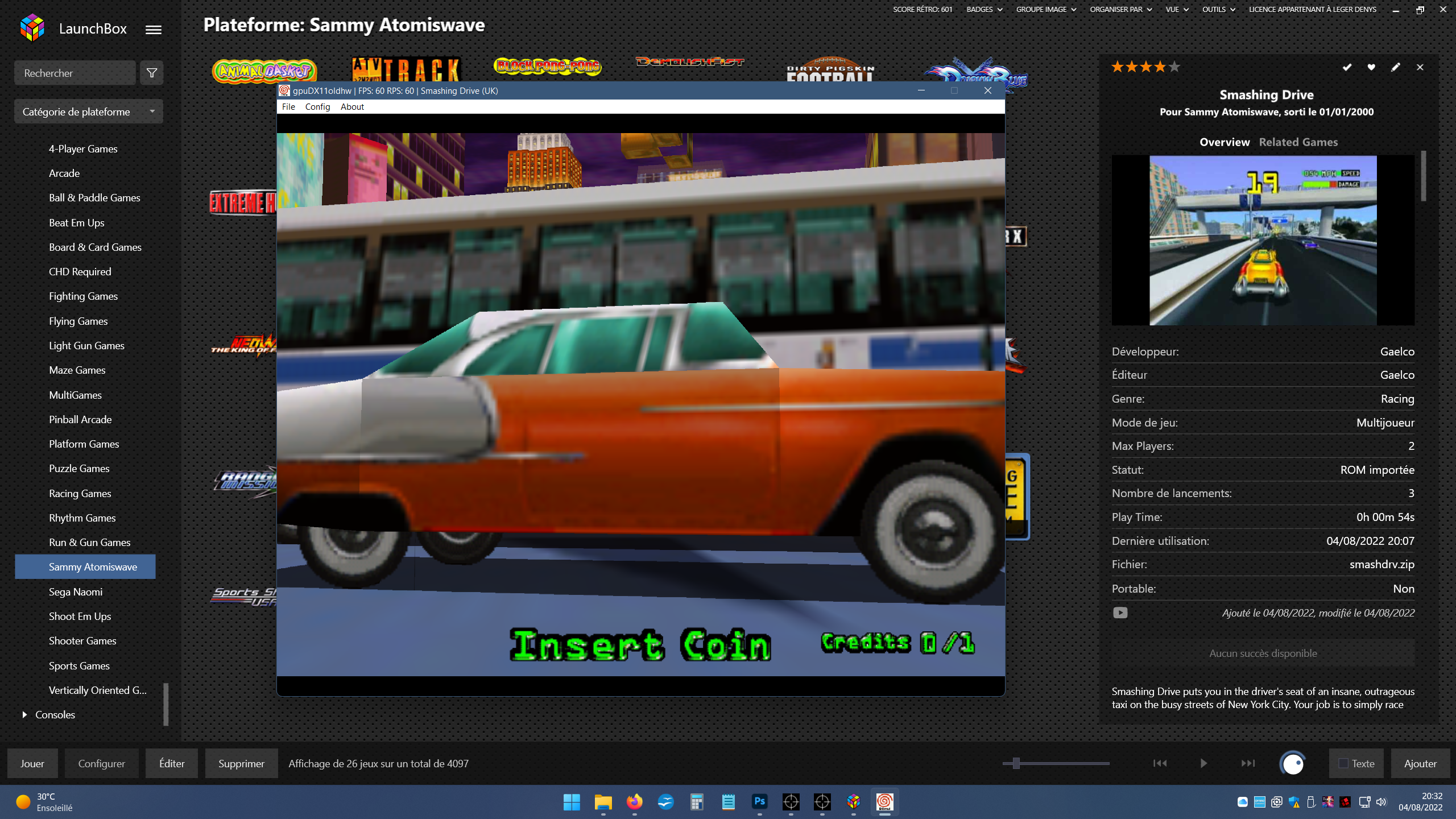
Task: Expand the Catégorie de plateforme combo box
Action: pyautogui.click(x=89, y=111)
